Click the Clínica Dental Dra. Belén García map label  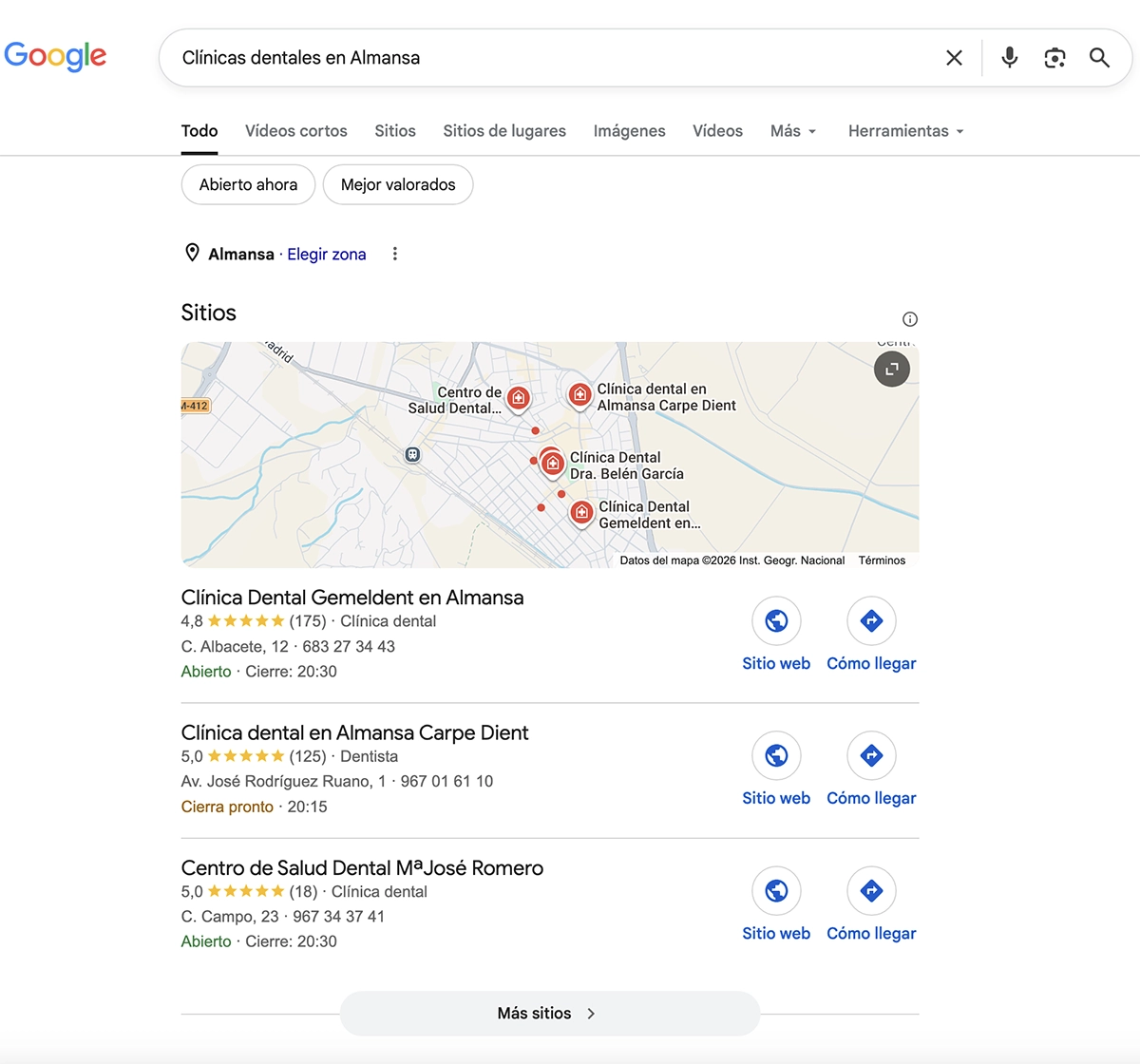[627, 465]
